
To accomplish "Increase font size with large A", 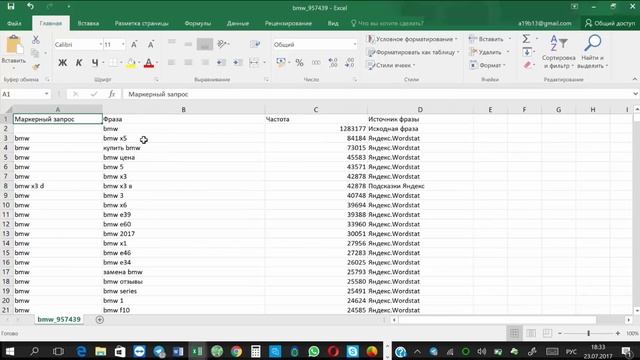I will (x=134, y=44).
